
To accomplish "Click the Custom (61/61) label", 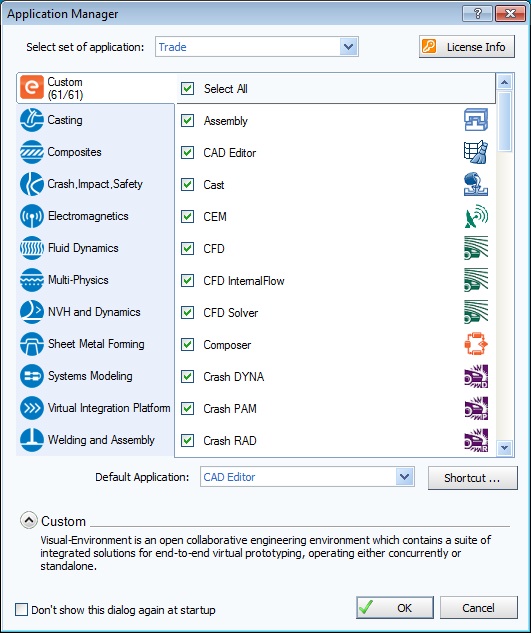I will (65, 88).
